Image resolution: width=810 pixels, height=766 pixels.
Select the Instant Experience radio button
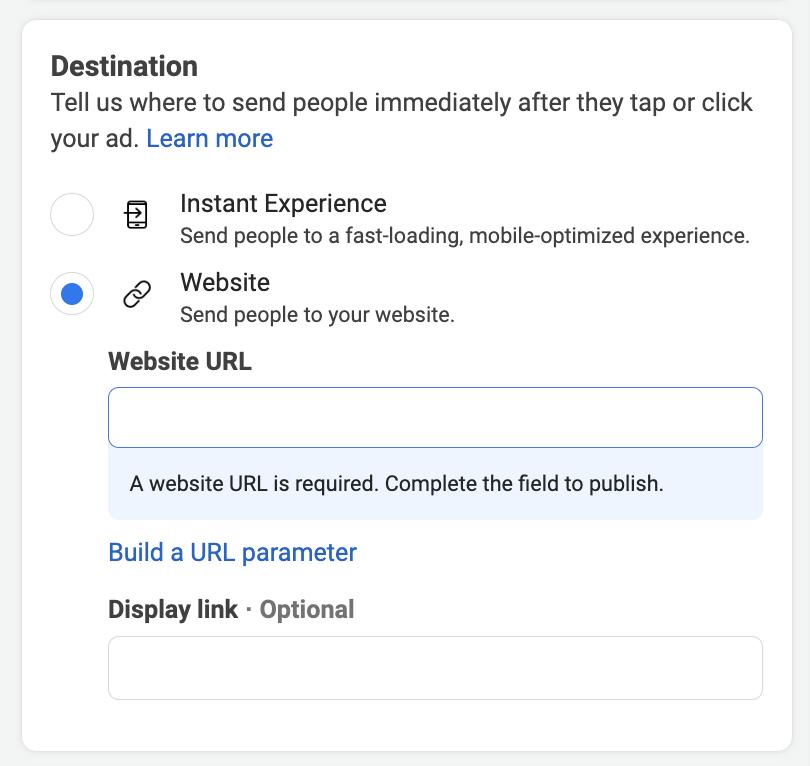click(72, 215)
